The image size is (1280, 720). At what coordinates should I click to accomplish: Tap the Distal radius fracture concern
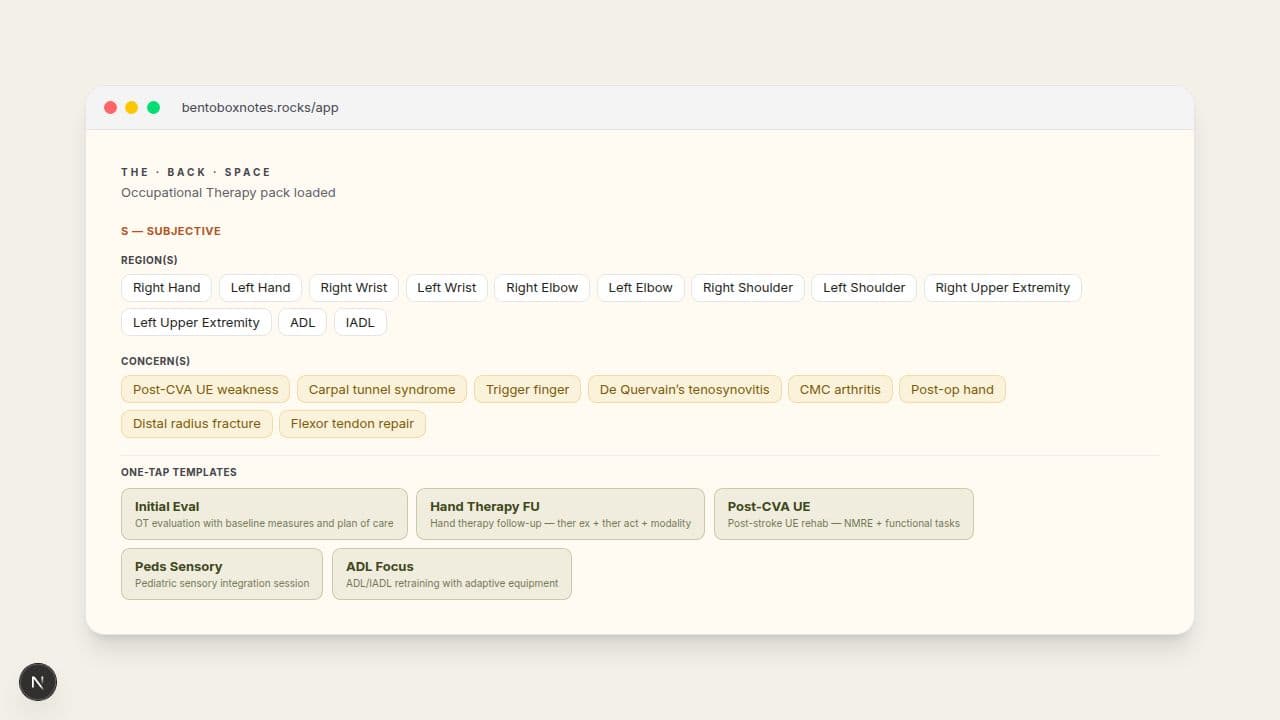(197, 424)
